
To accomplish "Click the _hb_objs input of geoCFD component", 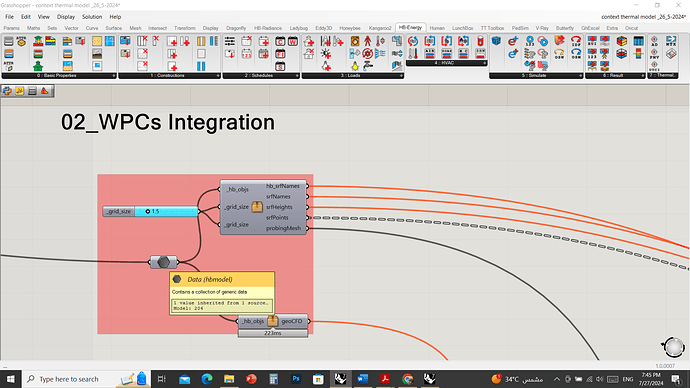I will point(253,321).
